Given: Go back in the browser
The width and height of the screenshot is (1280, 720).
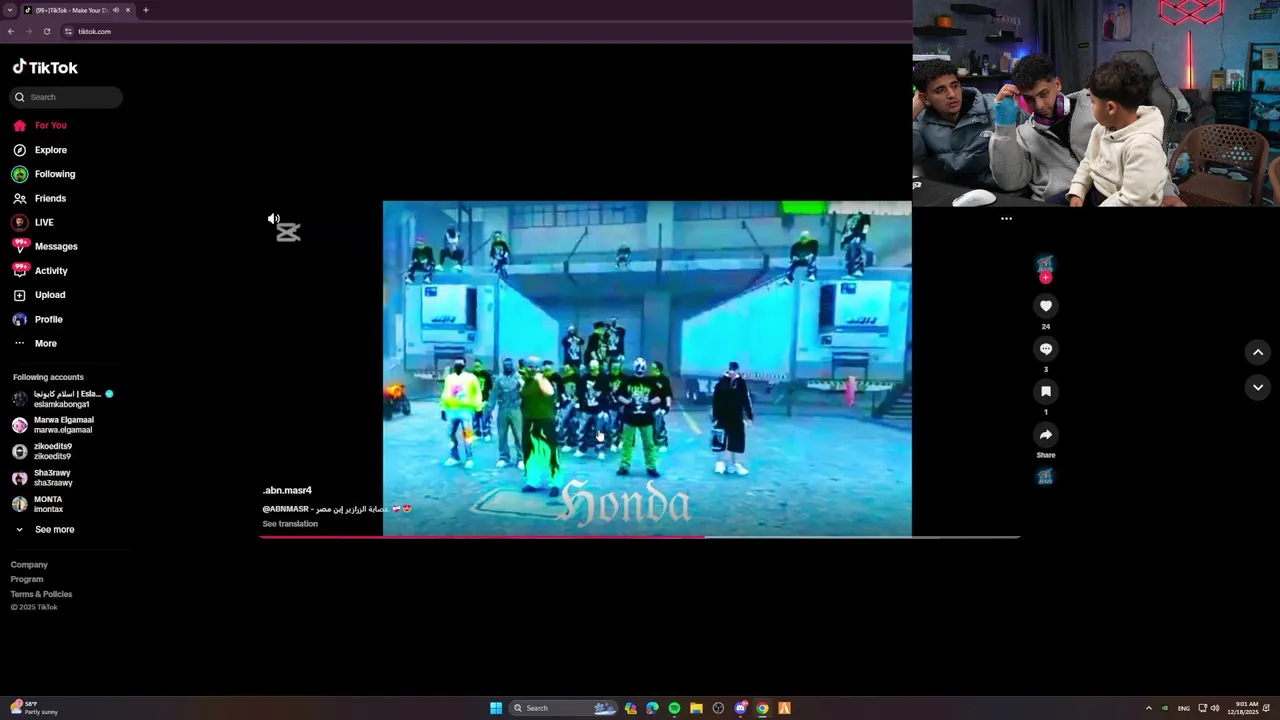Looking at the screenshot, I should pos(11,31).
